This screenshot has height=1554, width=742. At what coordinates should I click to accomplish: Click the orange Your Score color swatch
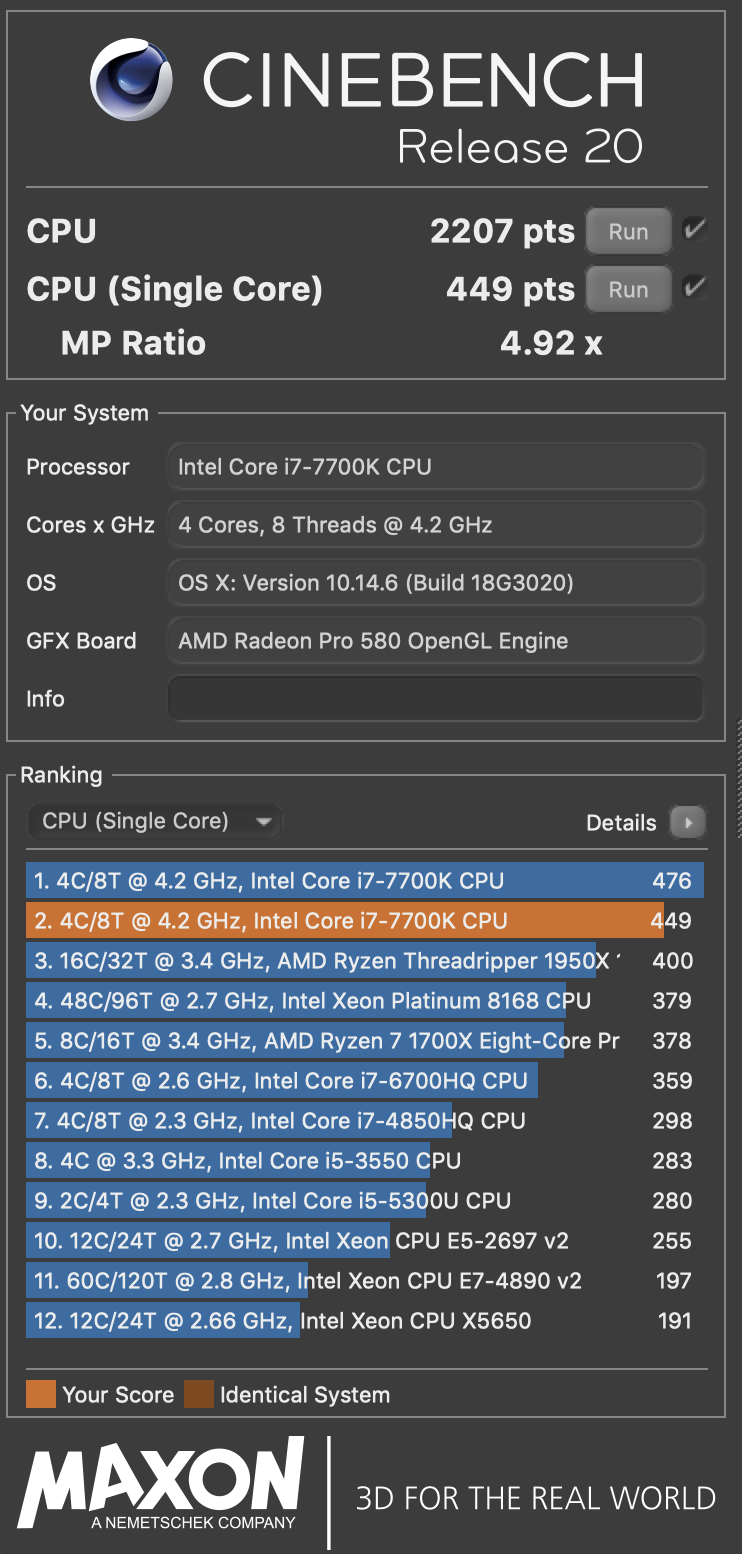tap(41, 1394)
